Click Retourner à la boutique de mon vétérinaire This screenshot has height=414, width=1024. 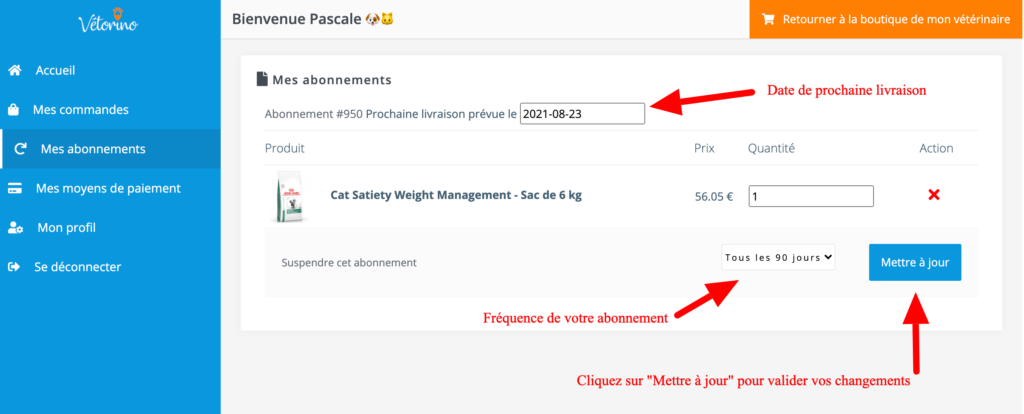click(x=887, y=19)
